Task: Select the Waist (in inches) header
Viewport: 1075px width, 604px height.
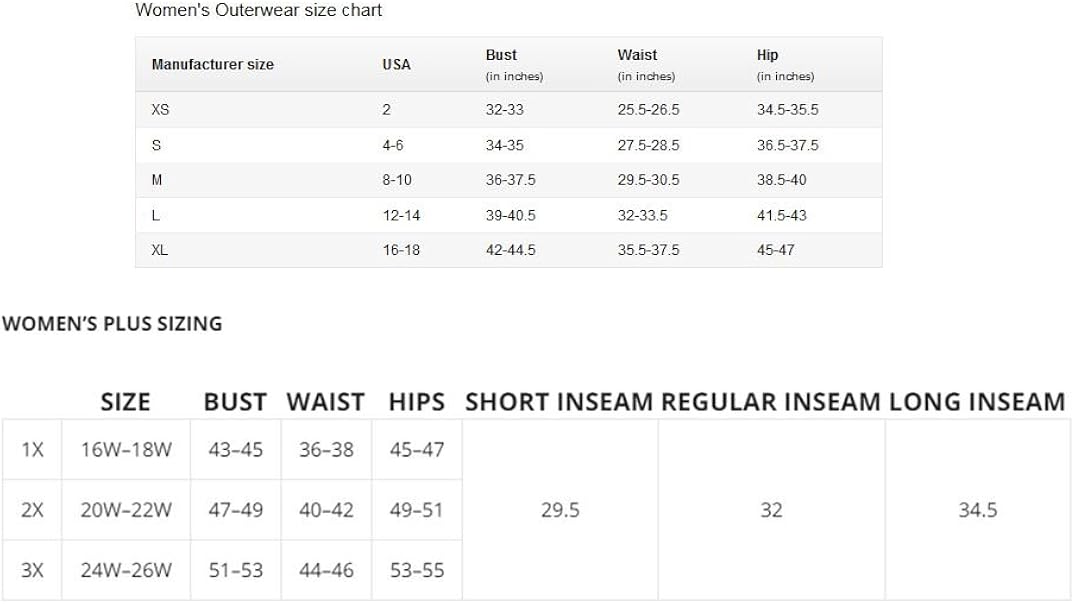Action: (646, 64)
